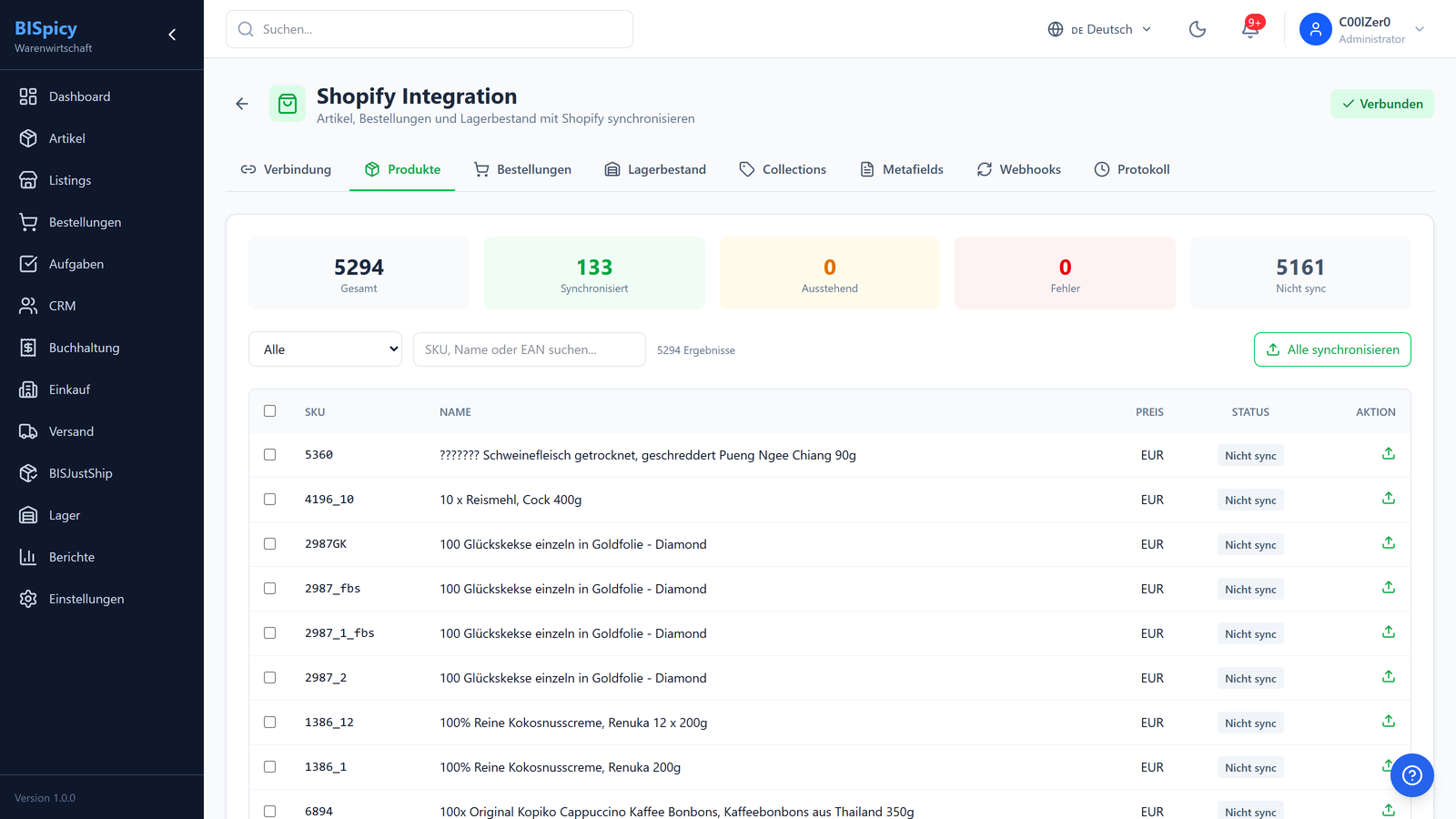Image resolution: width=1456 pixels, height=819 pixels.
Task: Click the back arrow beside Shopify Integration
Action: [242, 104]
